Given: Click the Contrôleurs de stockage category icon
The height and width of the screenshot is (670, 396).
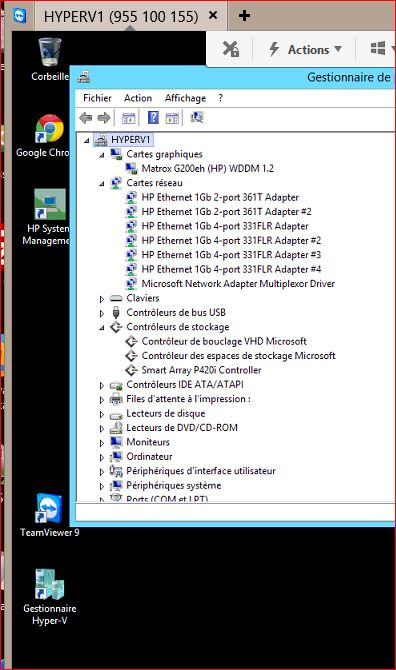Looking at the screenshot, I should click(116, 327).
